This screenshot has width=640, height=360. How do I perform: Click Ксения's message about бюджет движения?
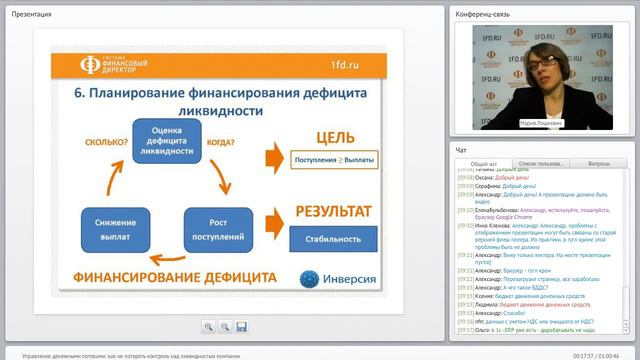[x=521, y=296]
